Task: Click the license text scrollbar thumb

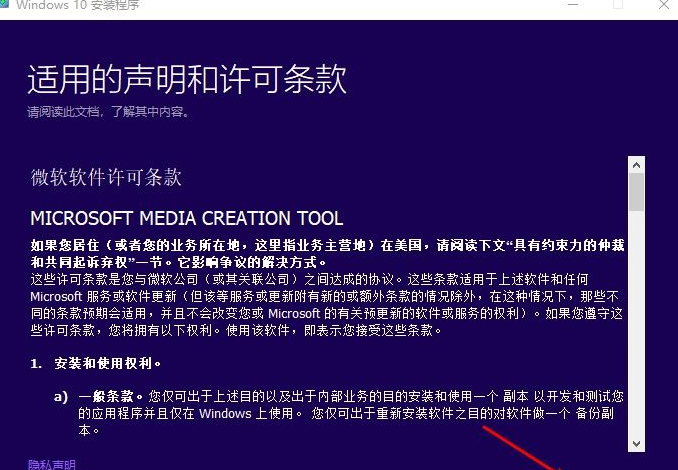Action: tap(636, 192)
